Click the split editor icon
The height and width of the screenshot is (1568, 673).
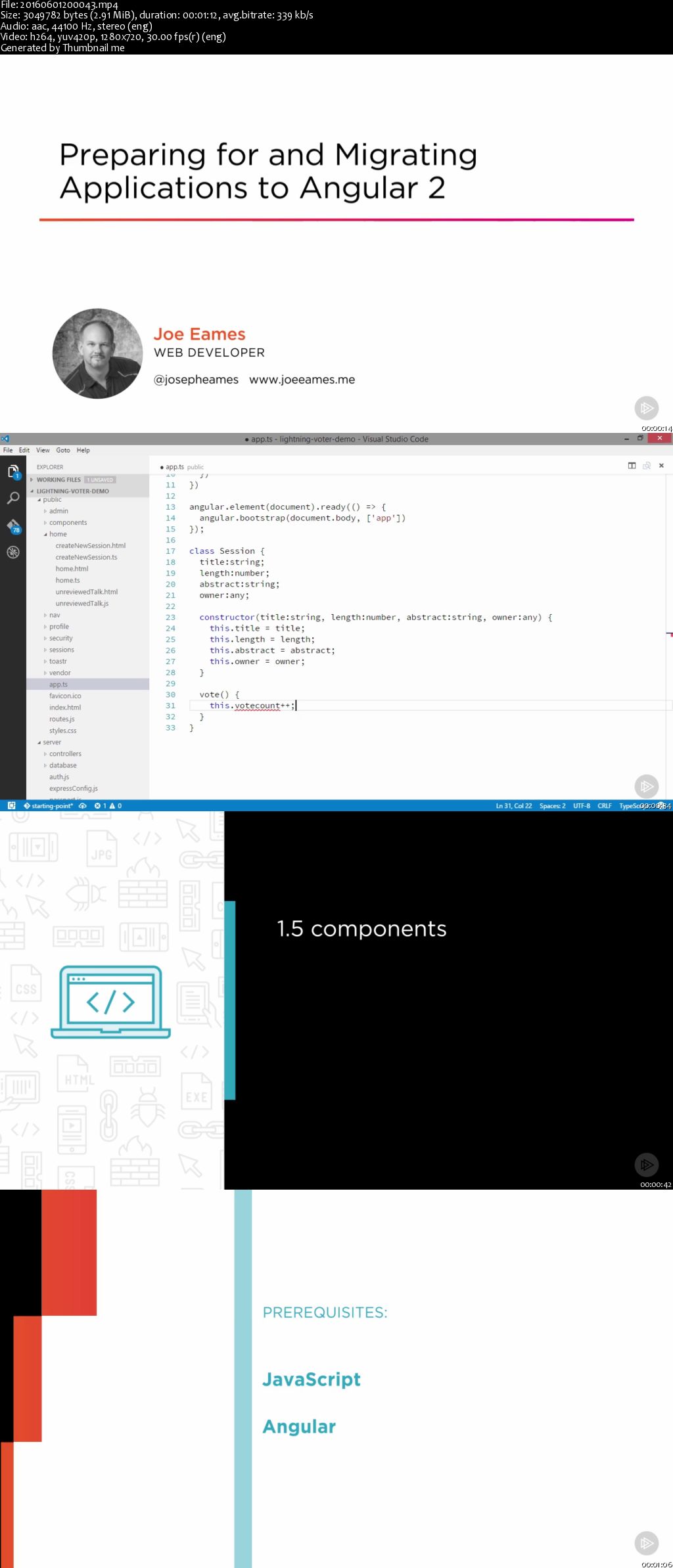pyautogui.click(x=632, y=466)
